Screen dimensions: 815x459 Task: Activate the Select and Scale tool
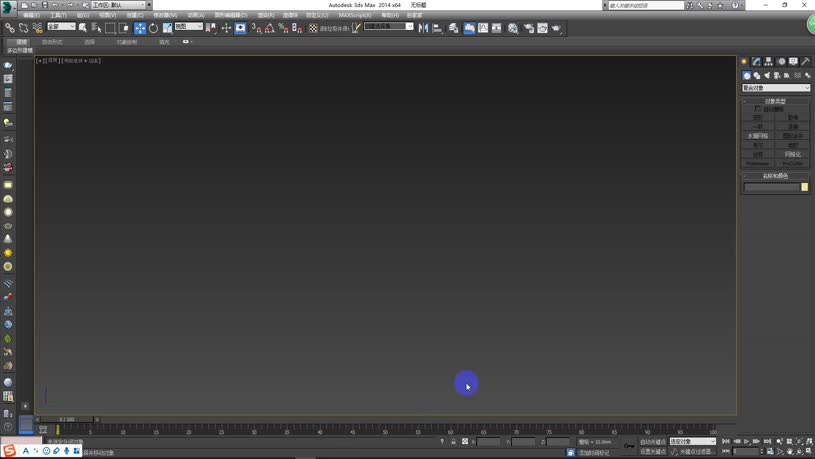point(167,28)
